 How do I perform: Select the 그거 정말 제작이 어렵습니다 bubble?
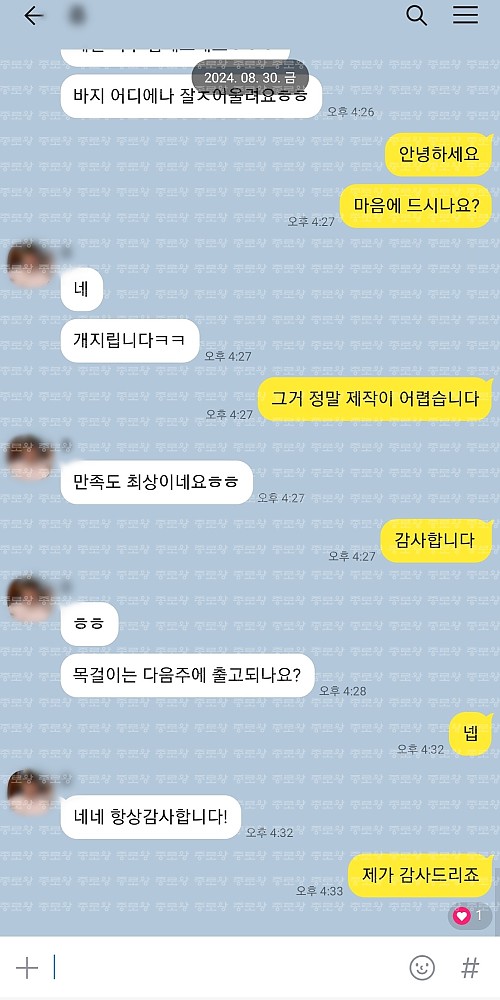pyautogui.click(x=375, y=399)
